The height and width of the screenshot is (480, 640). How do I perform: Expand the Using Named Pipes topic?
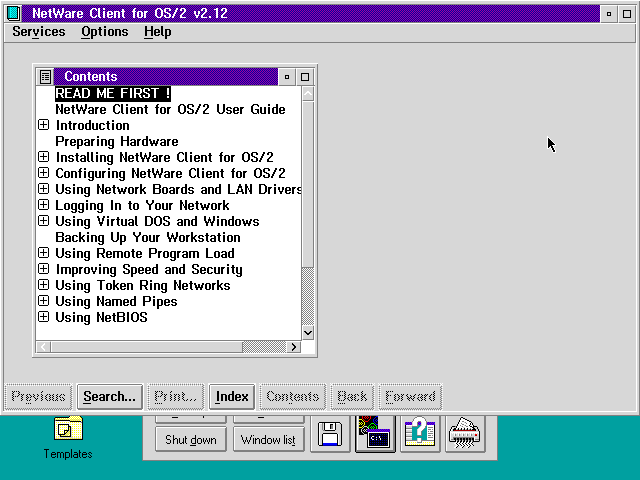click(43, 301)
